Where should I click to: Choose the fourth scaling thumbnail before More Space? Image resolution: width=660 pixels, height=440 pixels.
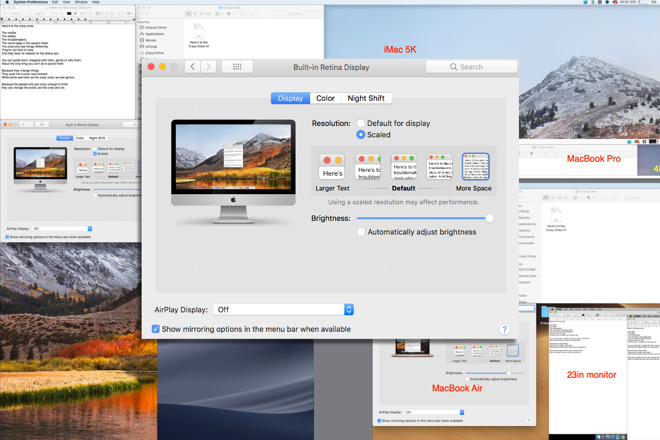(x=439, y=167)
